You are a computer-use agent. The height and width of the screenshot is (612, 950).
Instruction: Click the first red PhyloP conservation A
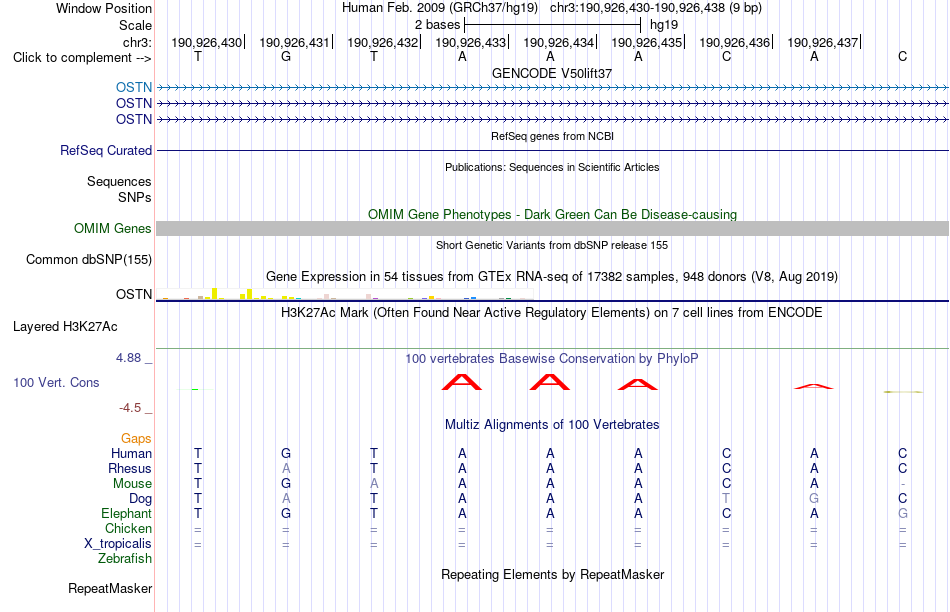[462, 382]
